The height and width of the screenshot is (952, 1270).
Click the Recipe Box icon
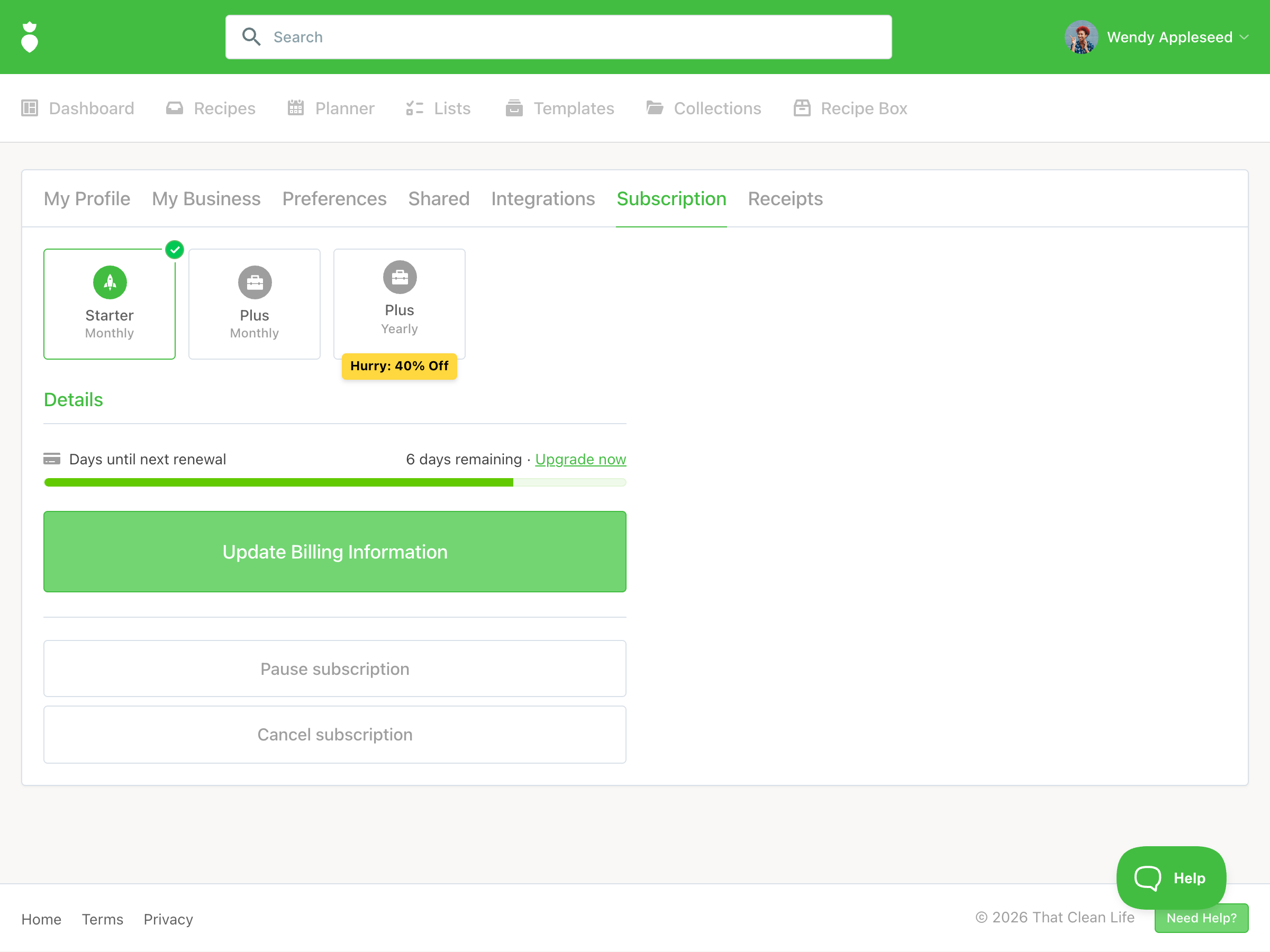pyautogui.click(x=802, y=108)
